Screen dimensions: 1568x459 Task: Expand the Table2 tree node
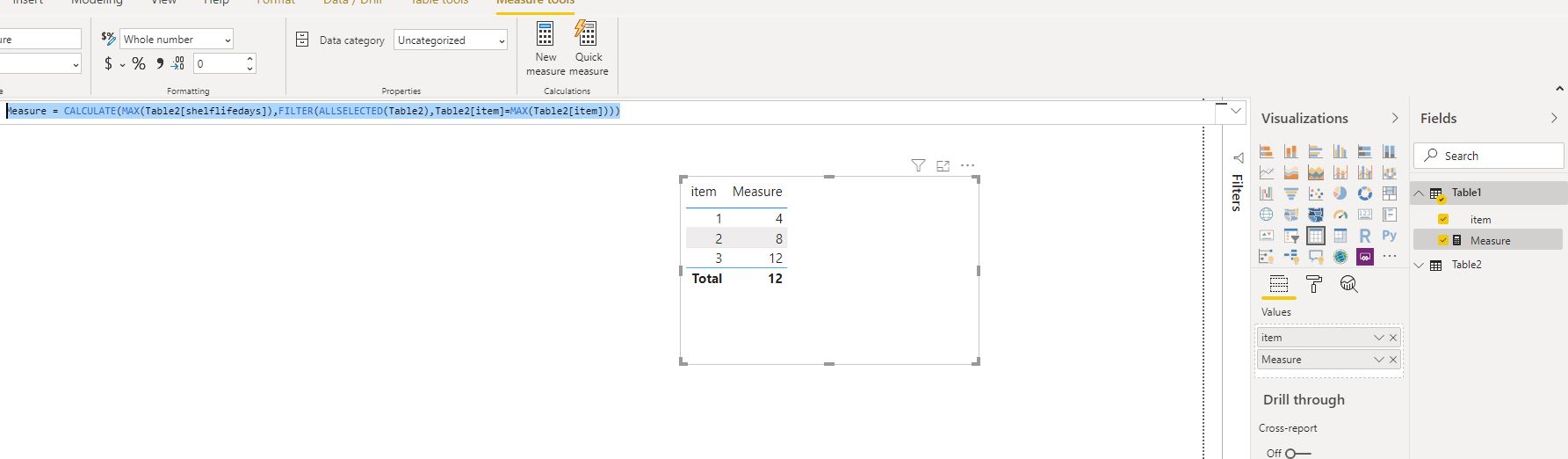tap(1419, 265)
